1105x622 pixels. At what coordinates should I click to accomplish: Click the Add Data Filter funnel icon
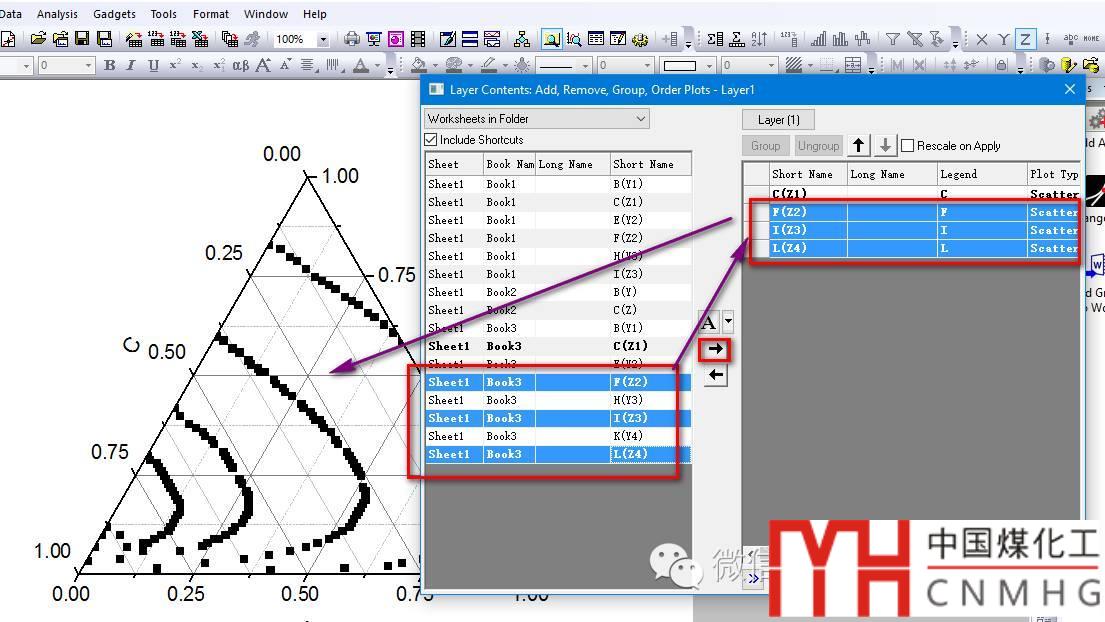click(893, 39)
